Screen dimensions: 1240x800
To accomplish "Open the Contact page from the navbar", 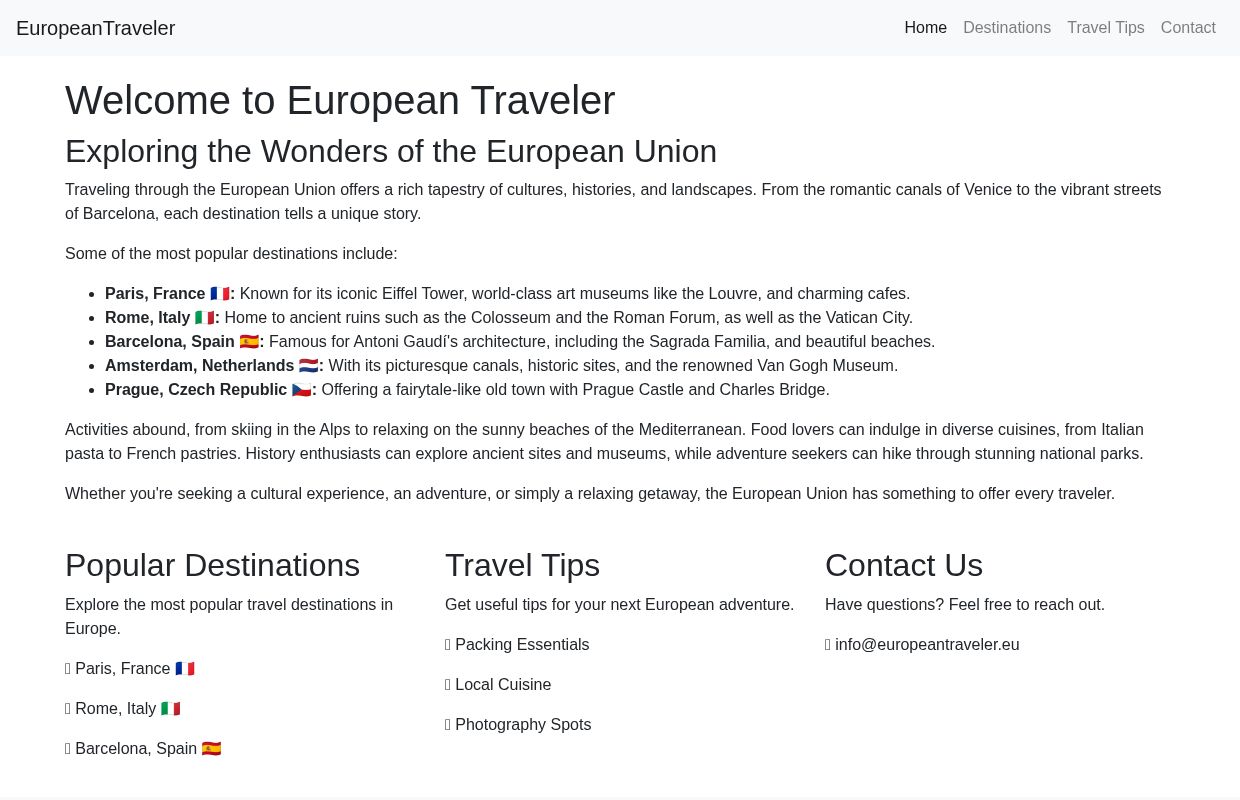I will (x=1188, y=27).
